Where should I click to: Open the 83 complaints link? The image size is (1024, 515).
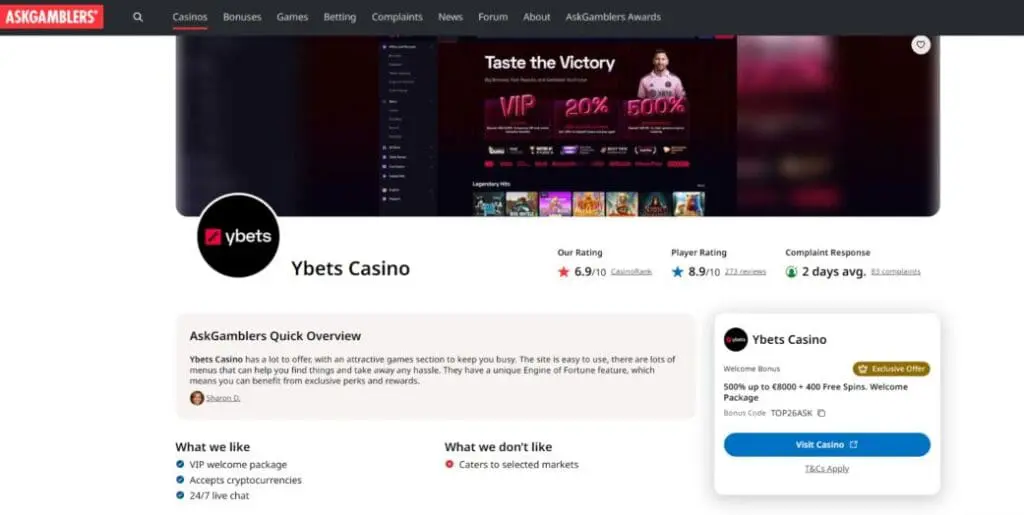895,272
